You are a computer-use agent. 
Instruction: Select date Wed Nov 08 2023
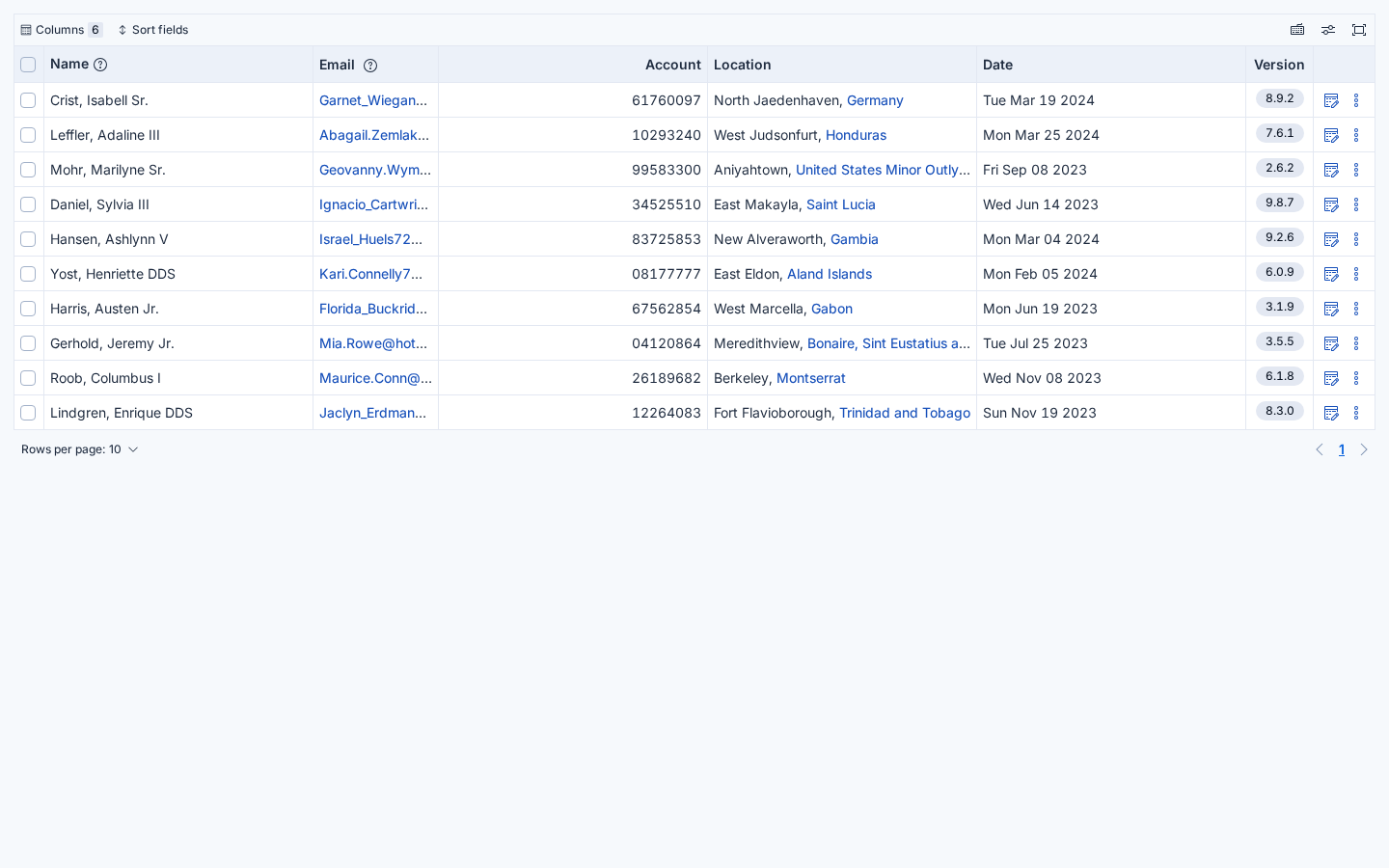1042,378
